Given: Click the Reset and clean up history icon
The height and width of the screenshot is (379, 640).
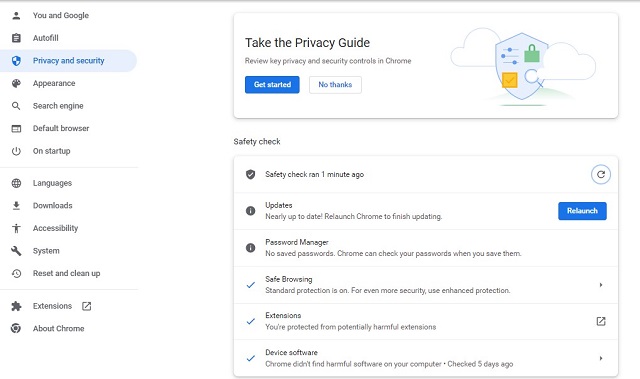Looking at the screenshot, I should [x=16, y=273].
